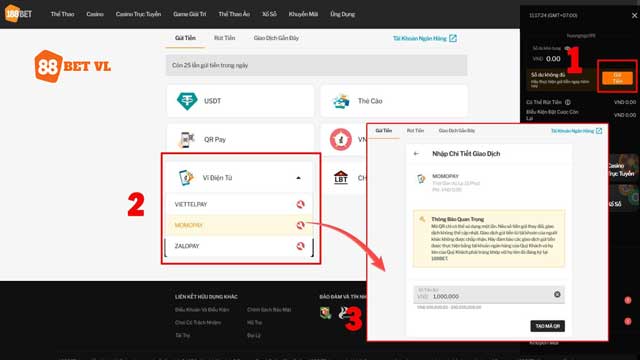The image size is (640, 360).
Task: Open Tài Khoản Ngân Hàng link in inset panel
Action: (572, 131)
